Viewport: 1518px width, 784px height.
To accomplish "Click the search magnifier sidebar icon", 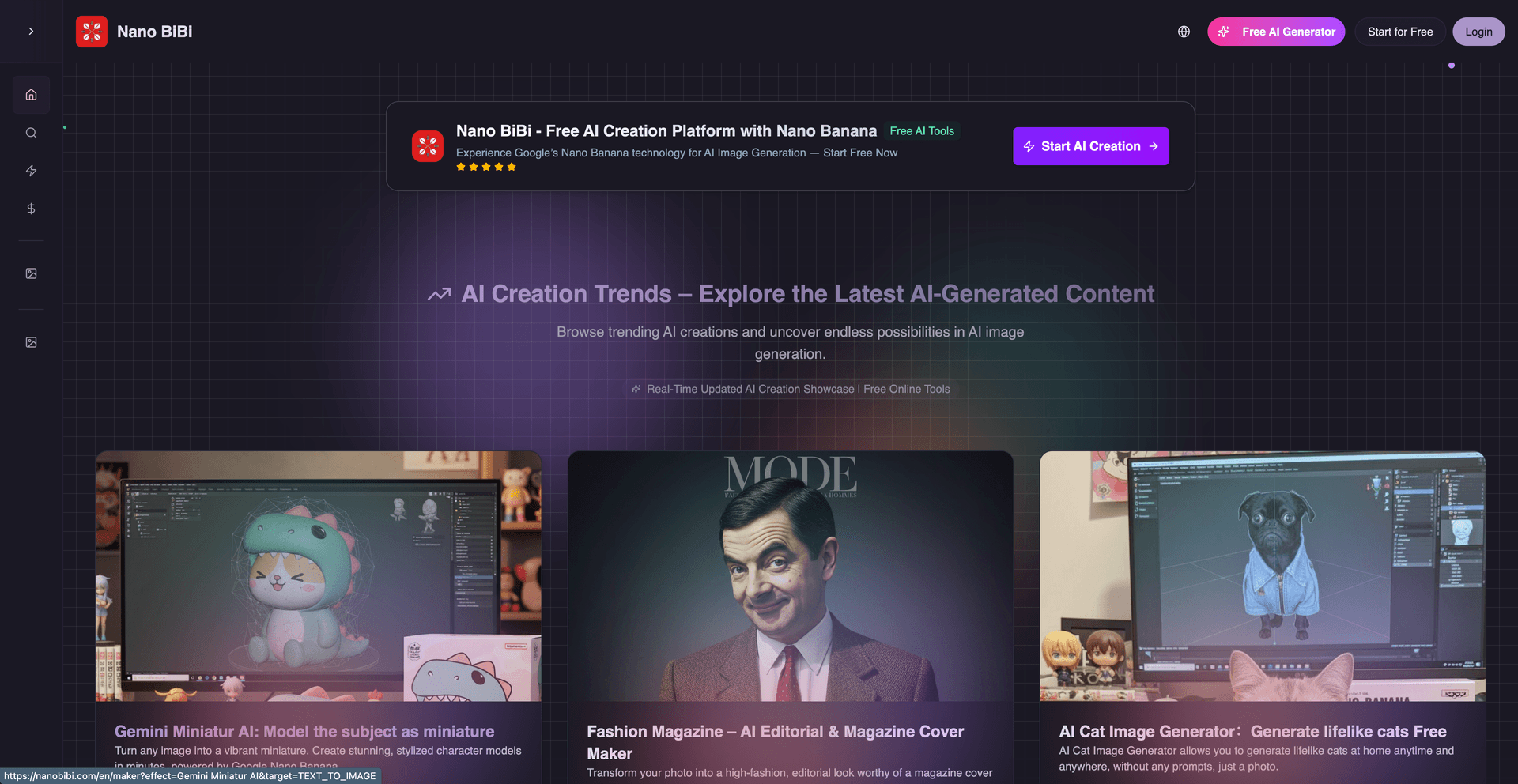I will (x=31, y=133).
